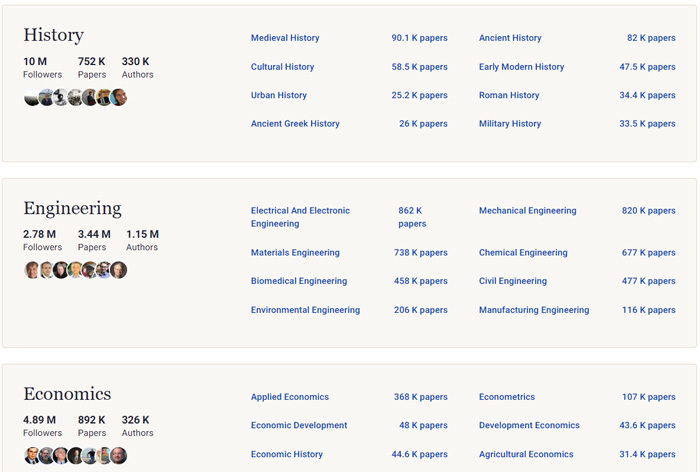Click the 477 K papers count
This screenshot has width=700, height=472.
click(x=648, y=281)
